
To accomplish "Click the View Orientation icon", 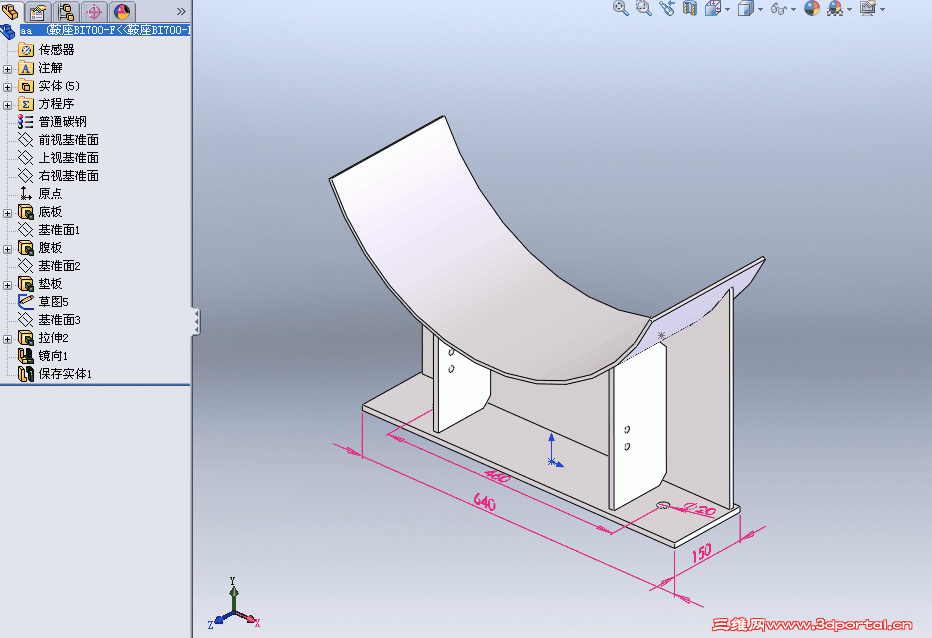I will point(712,8).
